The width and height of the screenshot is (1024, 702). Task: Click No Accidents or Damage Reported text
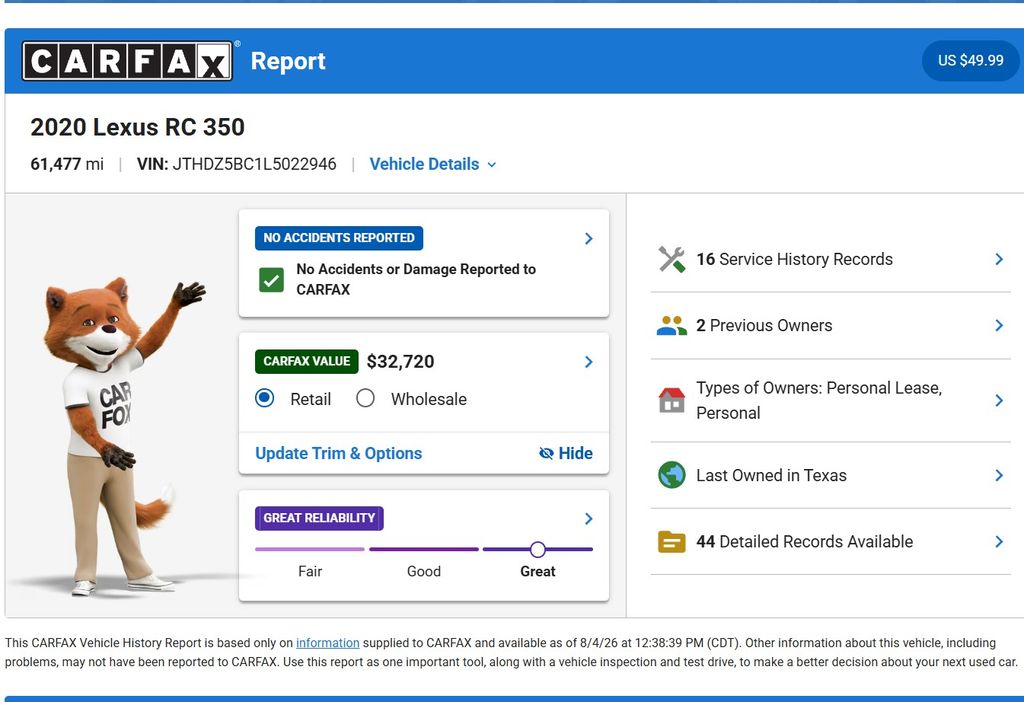pyautogui.click(x=416, y=279)
